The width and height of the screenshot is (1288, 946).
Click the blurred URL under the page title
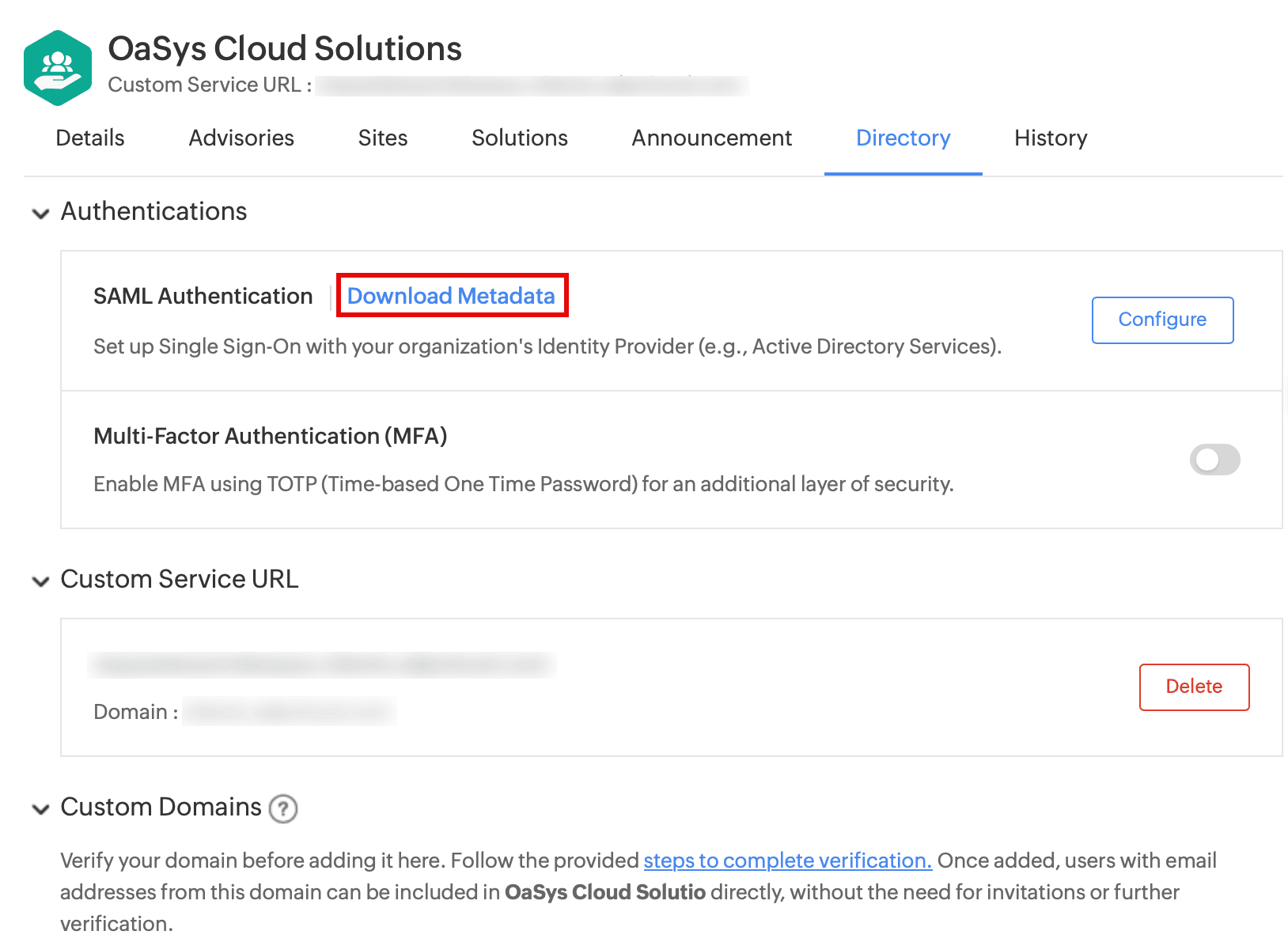tap(530, 85)
